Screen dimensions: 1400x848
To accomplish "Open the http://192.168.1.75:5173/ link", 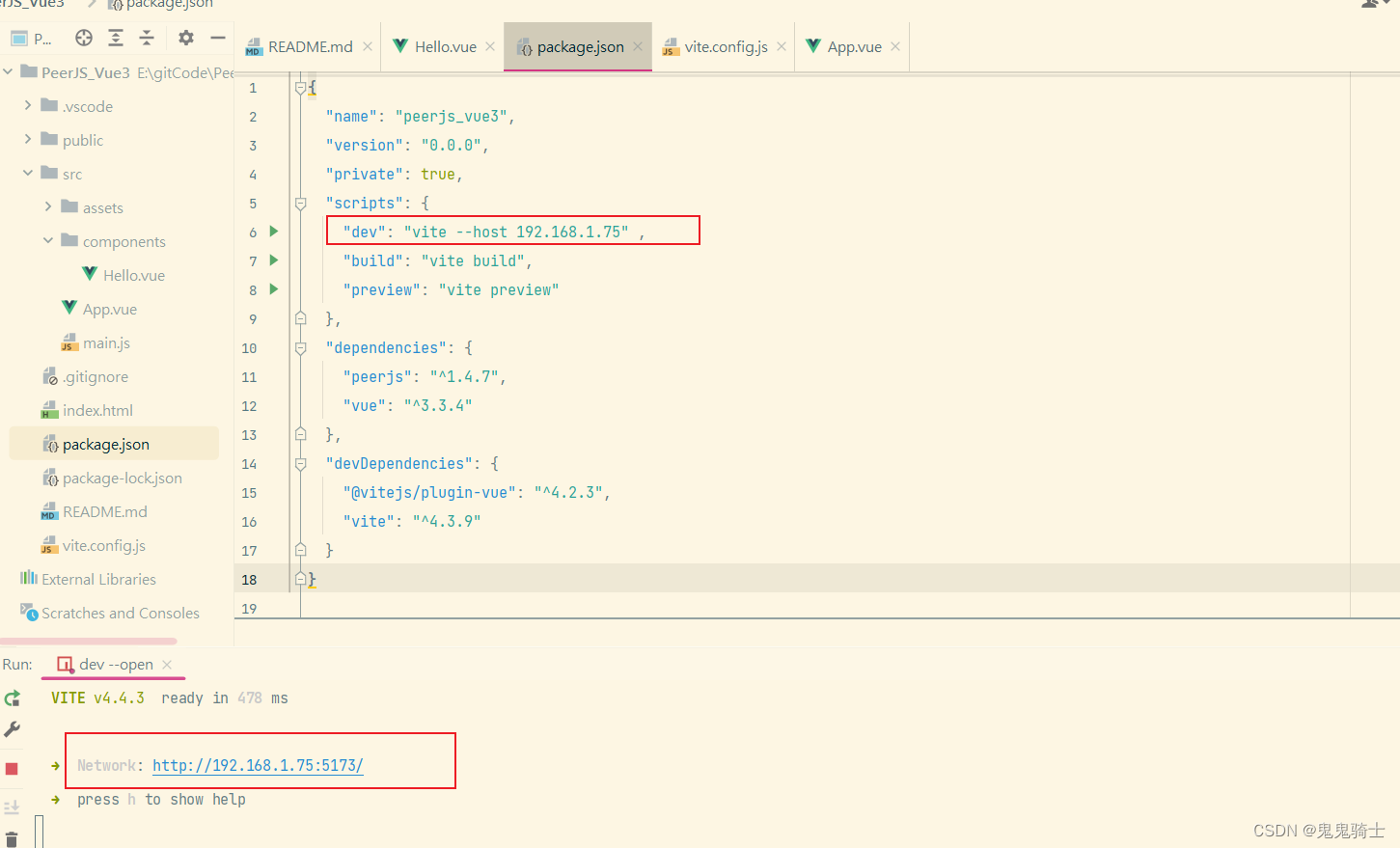I will (258, 765).
